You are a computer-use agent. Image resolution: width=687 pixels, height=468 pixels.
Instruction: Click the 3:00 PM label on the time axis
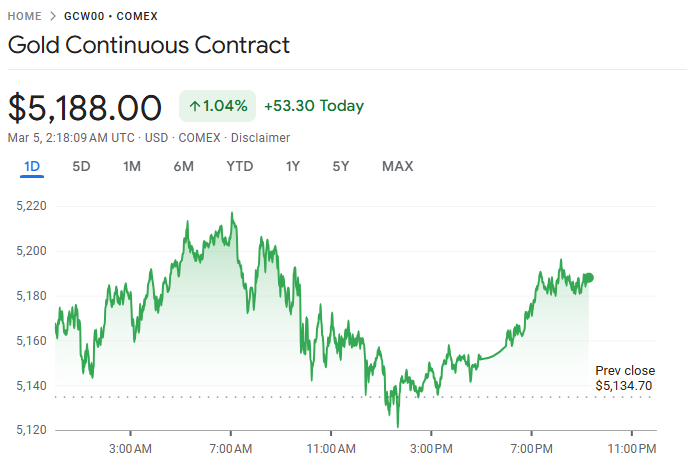431,447
